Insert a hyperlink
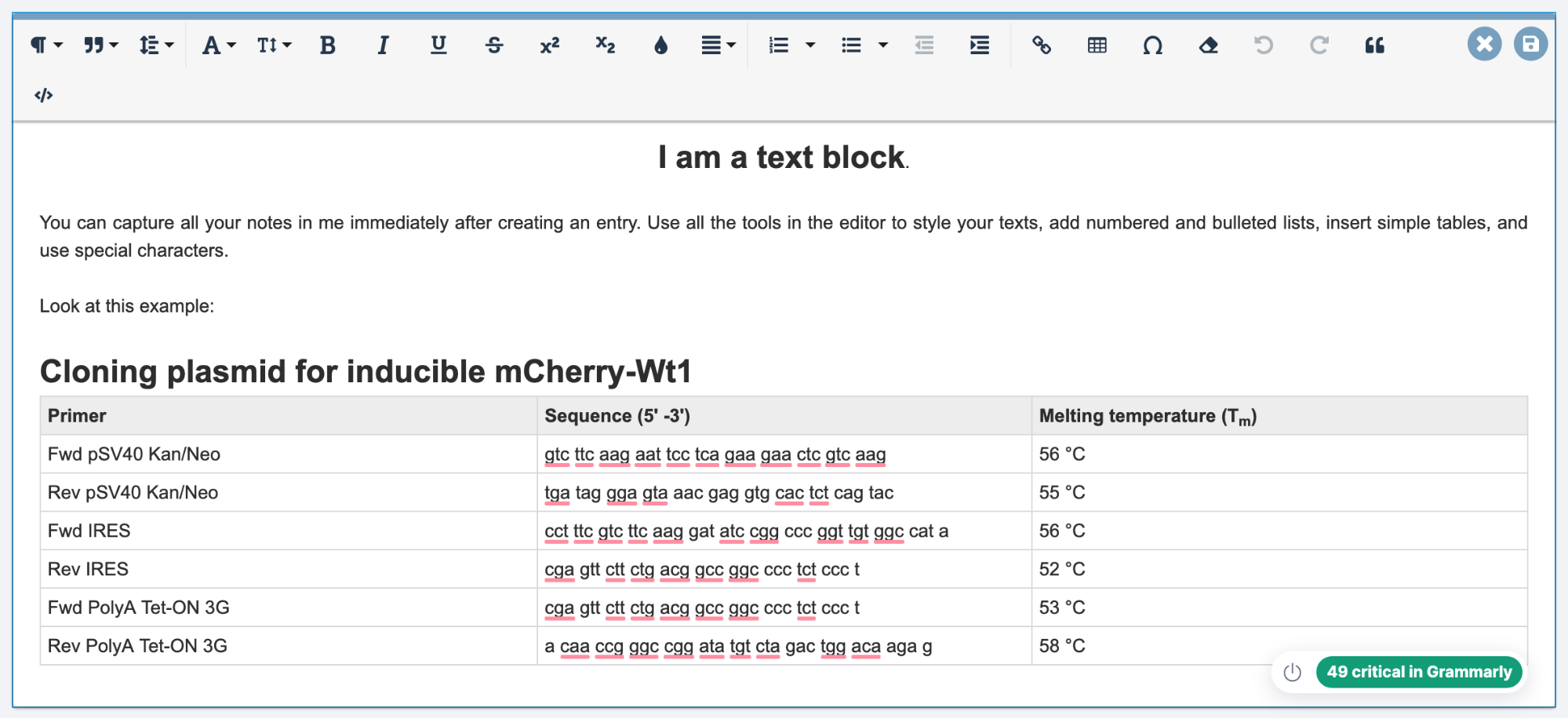This screenshot has width=1568, height=719. [x=1042, y=46]
